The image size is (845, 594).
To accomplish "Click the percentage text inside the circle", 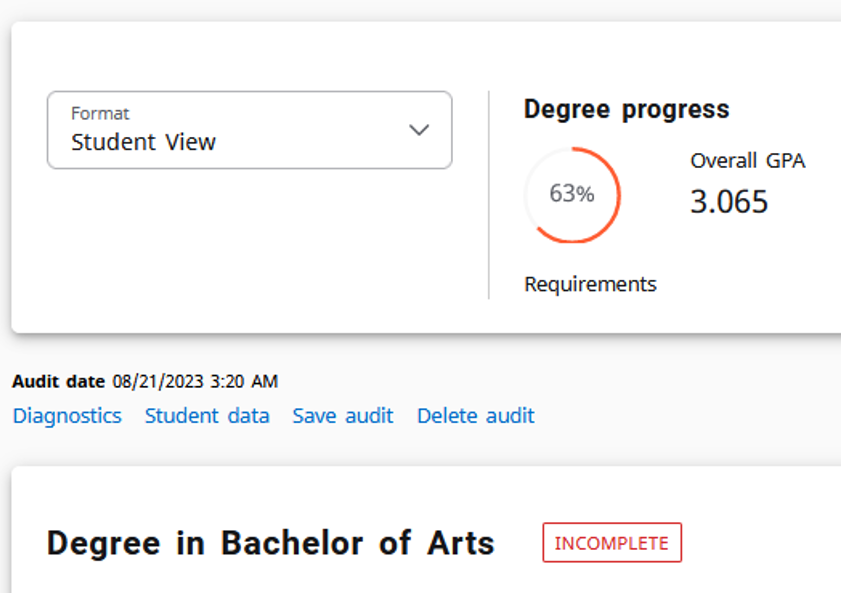I will 572,195.
